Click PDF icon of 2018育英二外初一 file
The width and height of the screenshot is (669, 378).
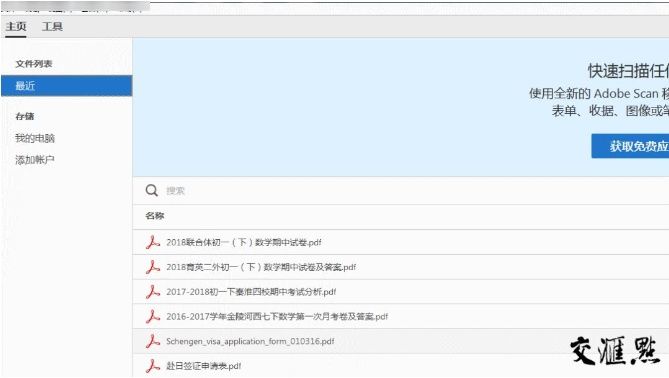tap(152, 267)
